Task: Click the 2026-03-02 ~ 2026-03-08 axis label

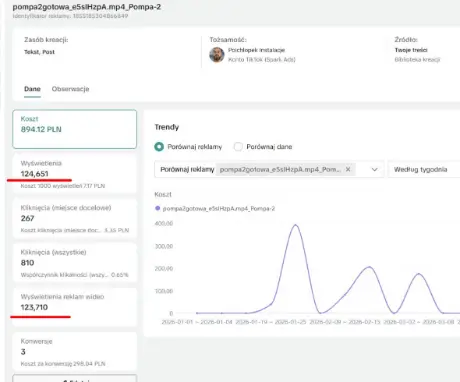Action: point(419,322)
